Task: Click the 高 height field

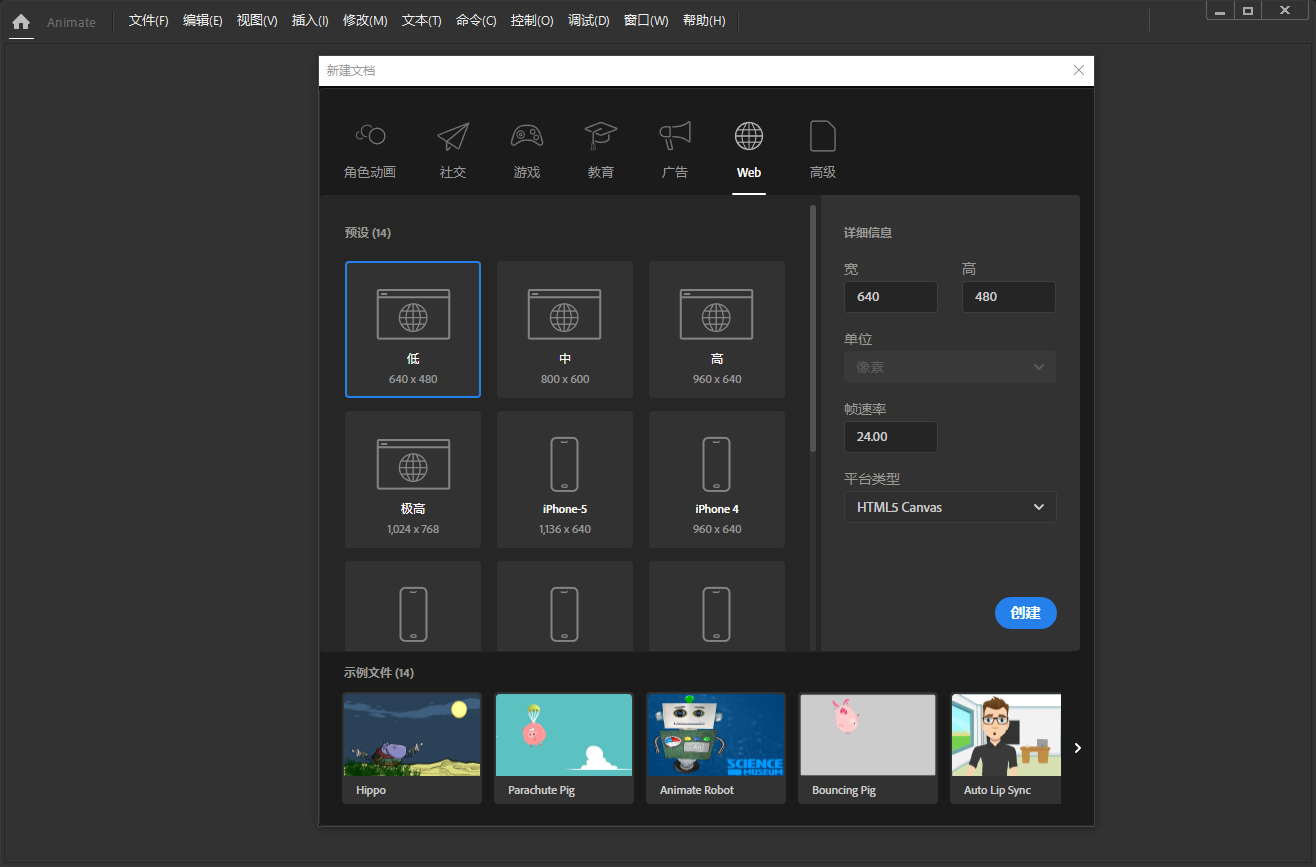Action: (x=1009, y=297)
